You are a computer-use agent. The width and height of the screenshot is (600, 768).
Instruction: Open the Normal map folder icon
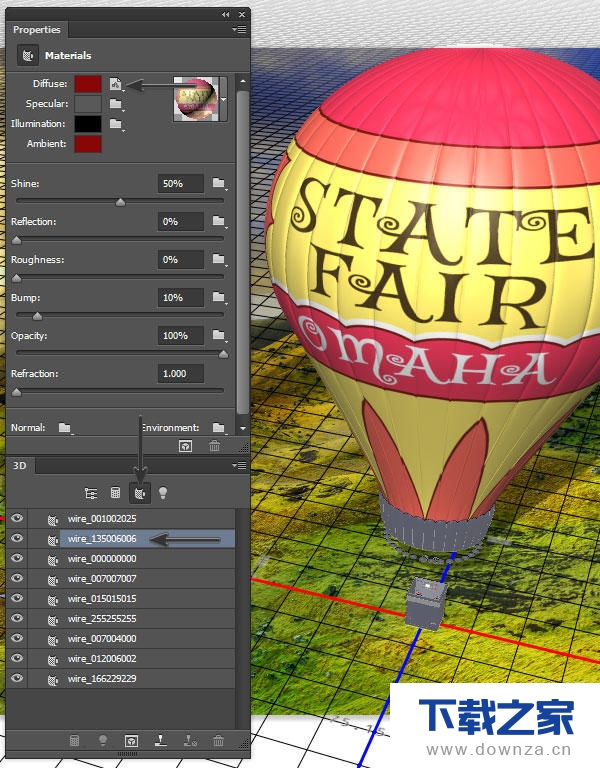coord(65,428)
